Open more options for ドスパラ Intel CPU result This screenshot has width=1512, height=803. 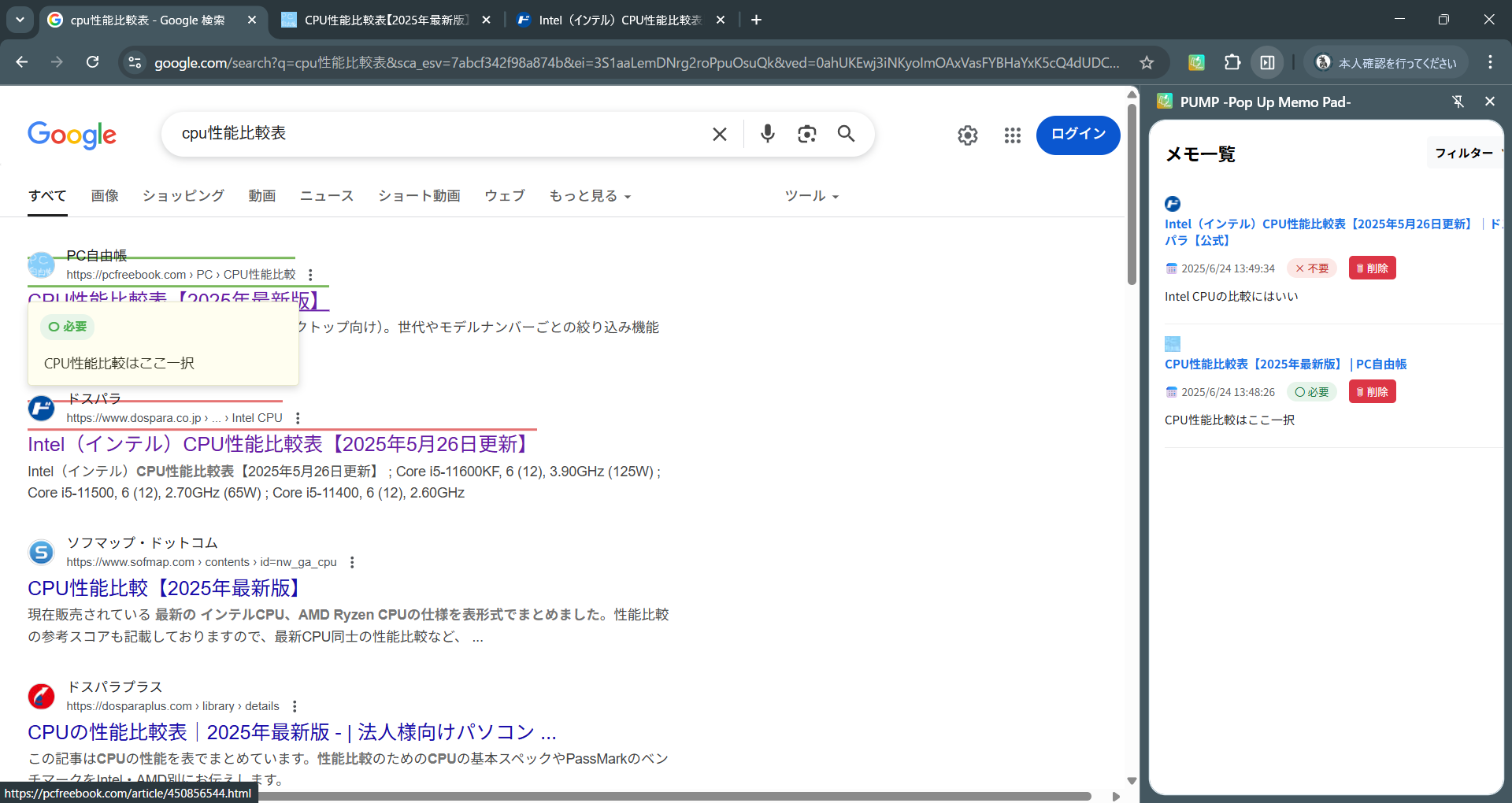tap(298, 418)
